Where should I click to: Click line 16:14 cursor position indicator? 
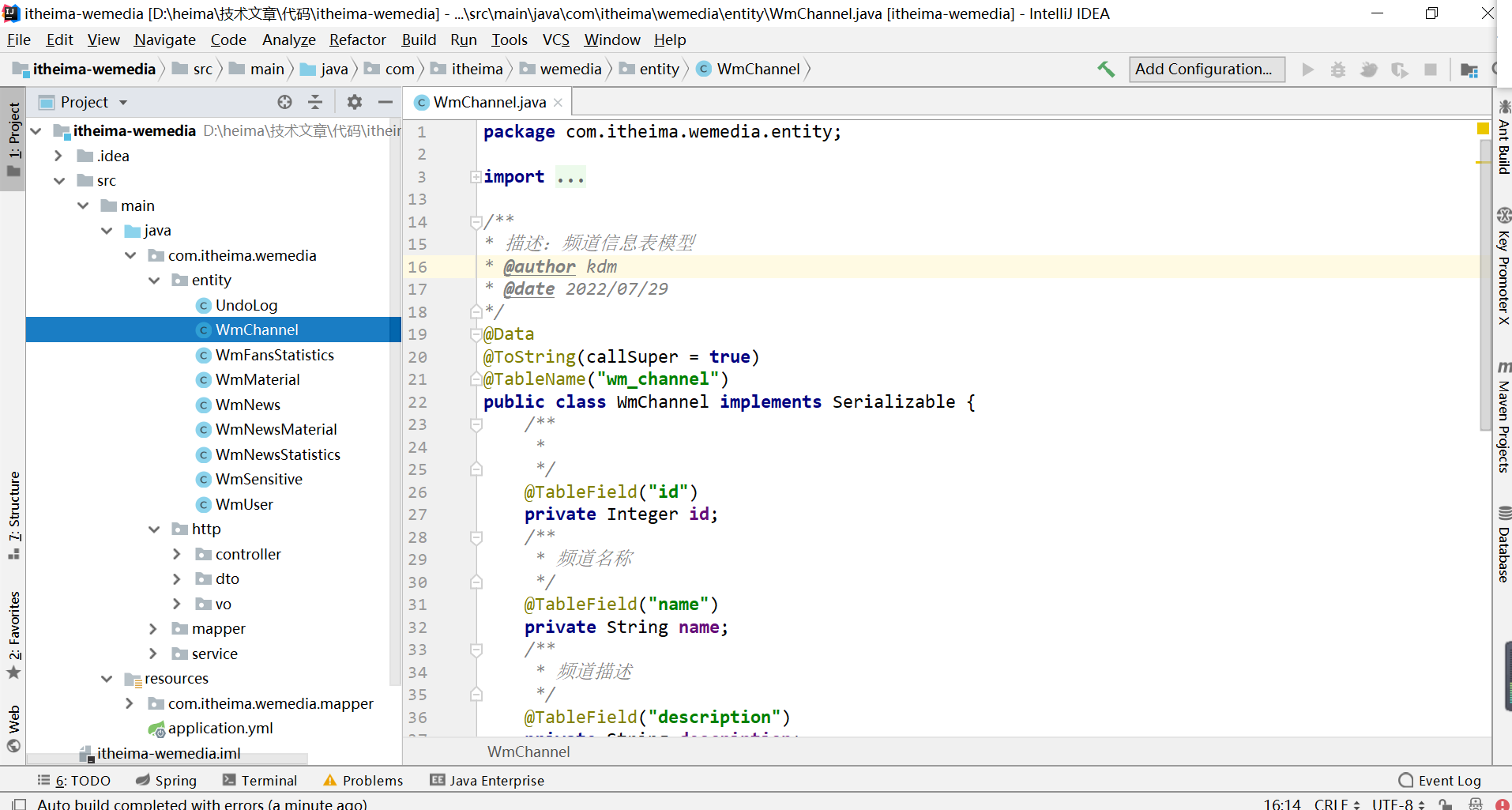(x=1281, y=804)
